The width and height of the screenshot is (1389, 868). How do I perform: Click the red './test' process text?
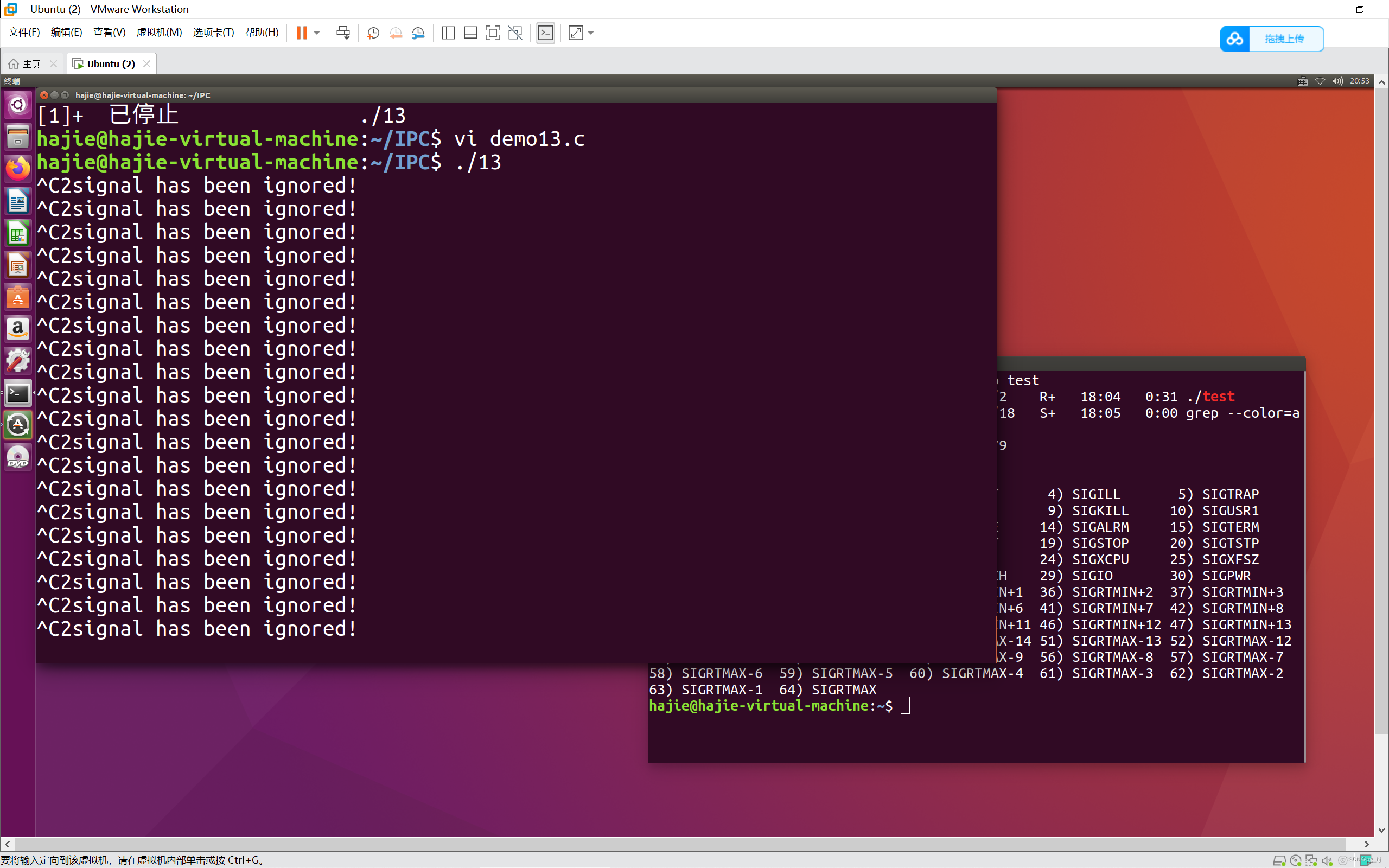[1211, 397]
